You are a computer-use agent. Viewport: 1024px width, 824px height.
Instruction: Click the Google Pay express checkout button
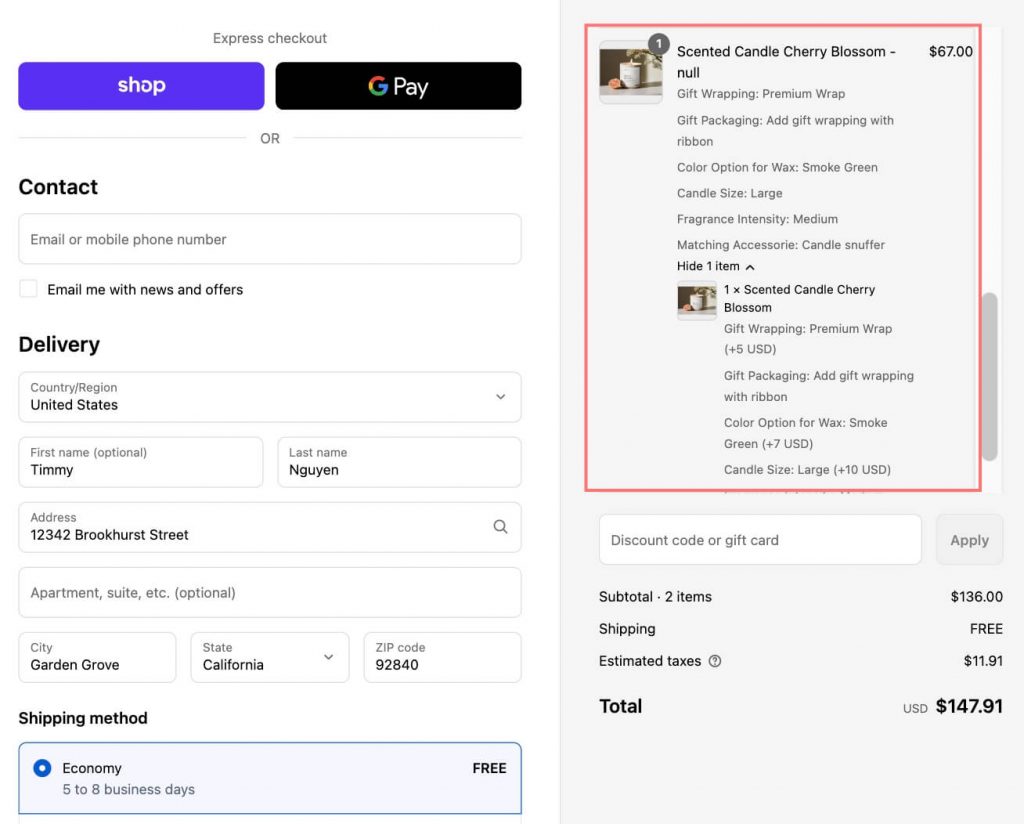(x=398, y=86)
